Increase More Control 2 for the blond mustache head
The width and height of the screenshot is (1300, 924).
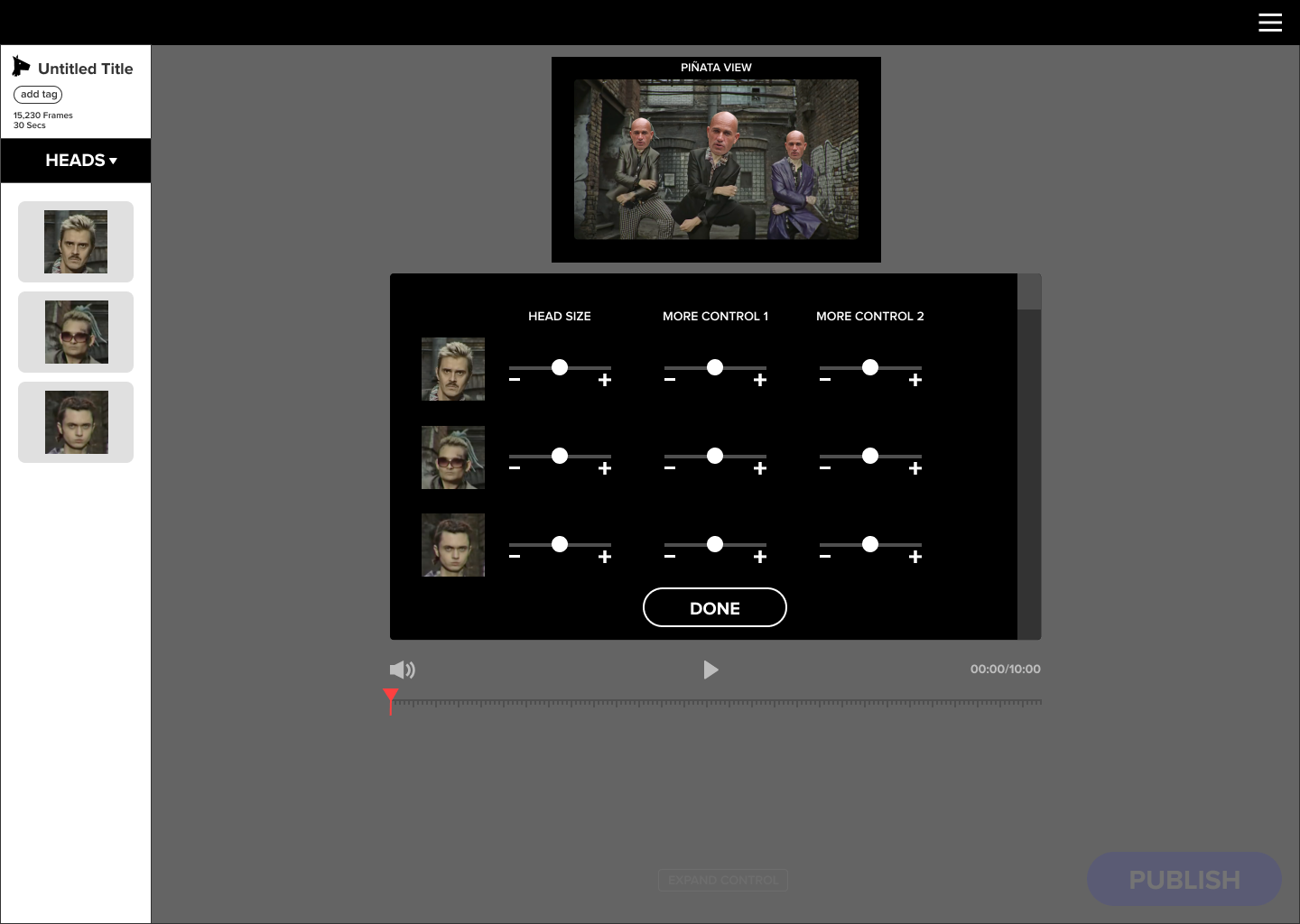(915, 380)
